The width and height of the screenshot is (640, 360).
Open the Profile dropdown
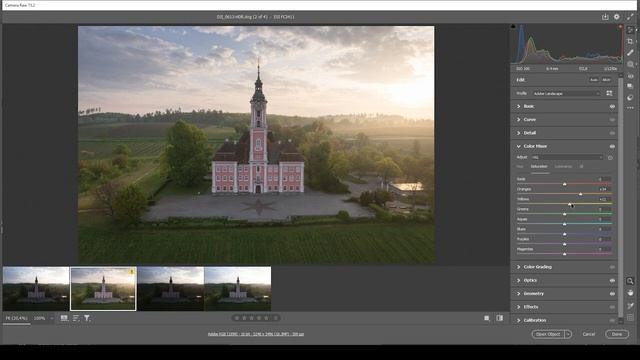coord(566,93)
